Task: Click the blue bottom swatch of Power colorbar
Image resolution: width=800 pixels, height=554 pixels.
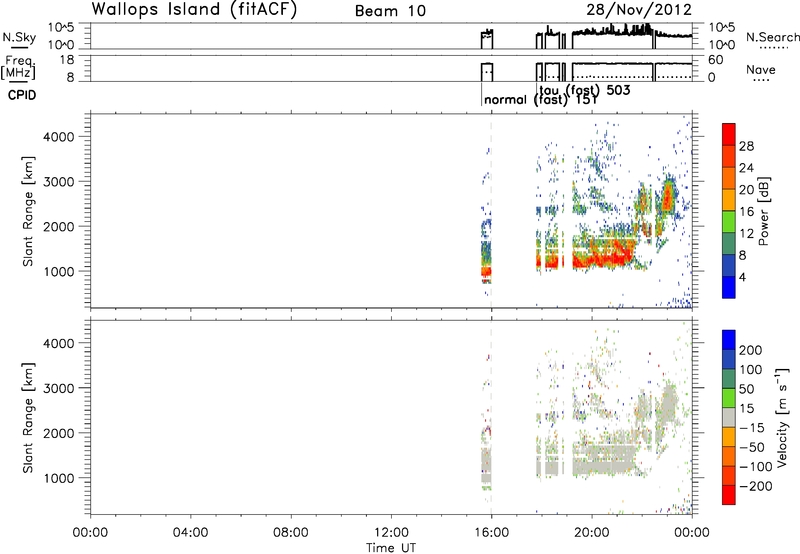Action: click(729, 287)
